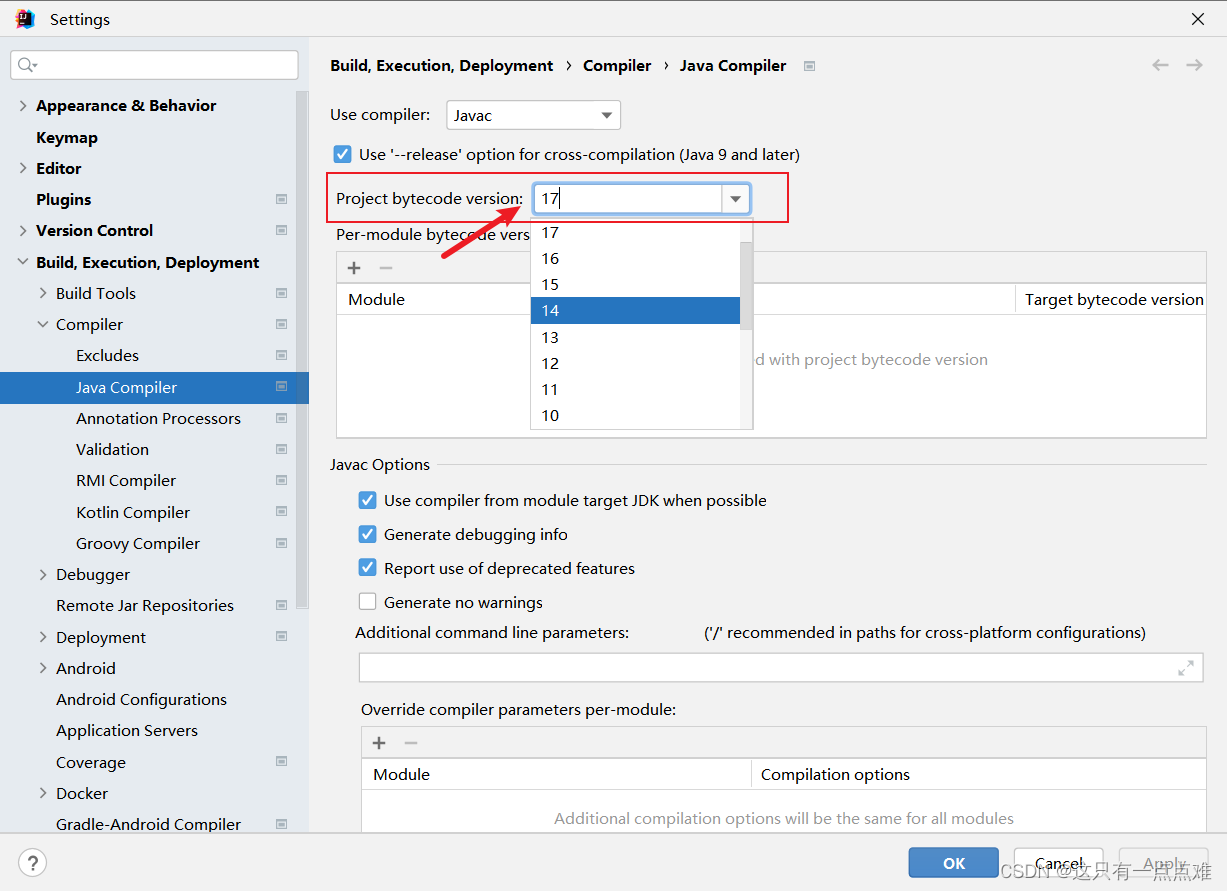Expand Version Control section
Image resolution: width=1227 pixels, height=891 pixels.
coord(23,231)
